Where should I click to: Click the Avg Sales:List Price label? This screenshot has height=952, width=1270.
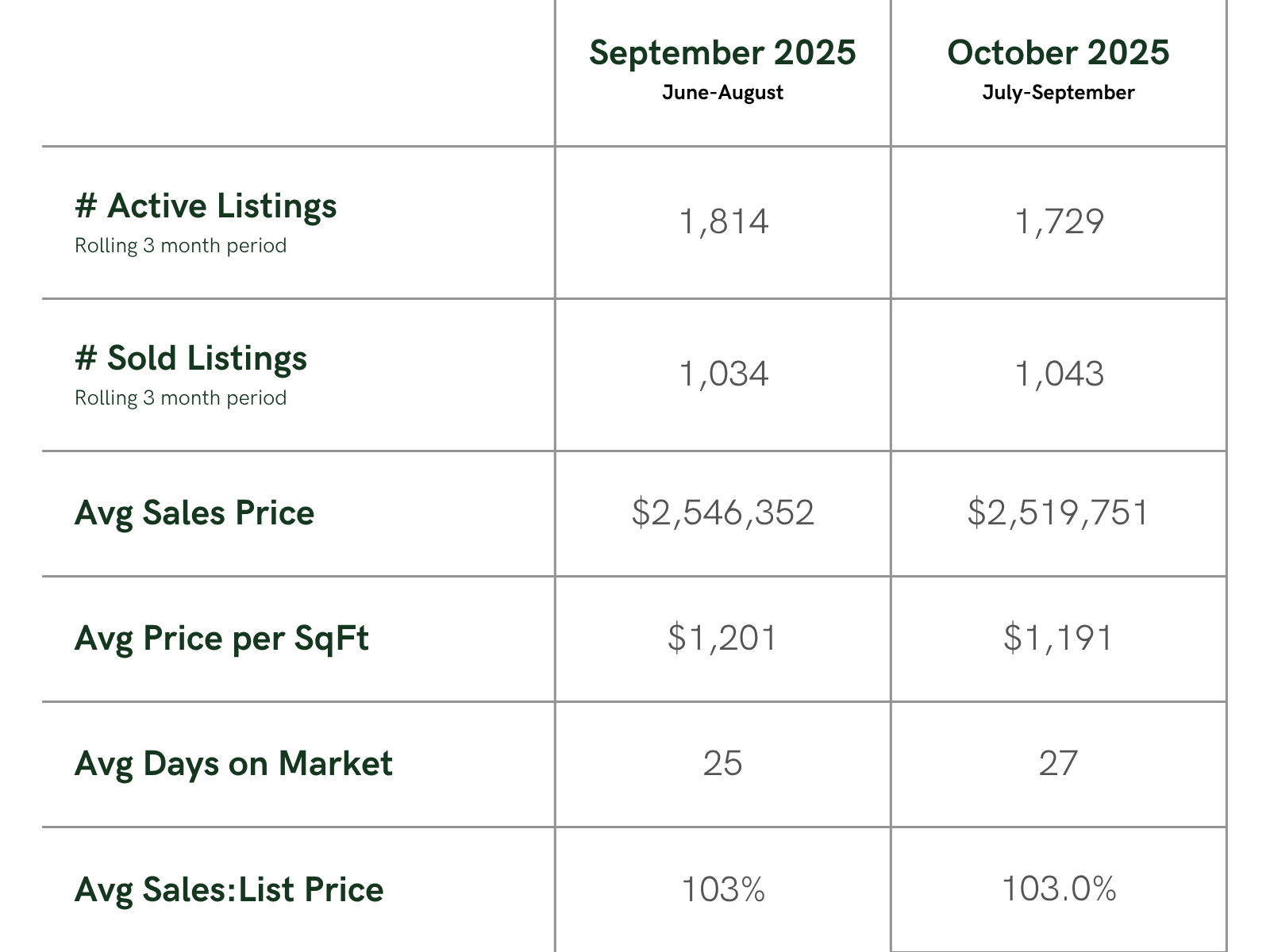pos(229,889)
